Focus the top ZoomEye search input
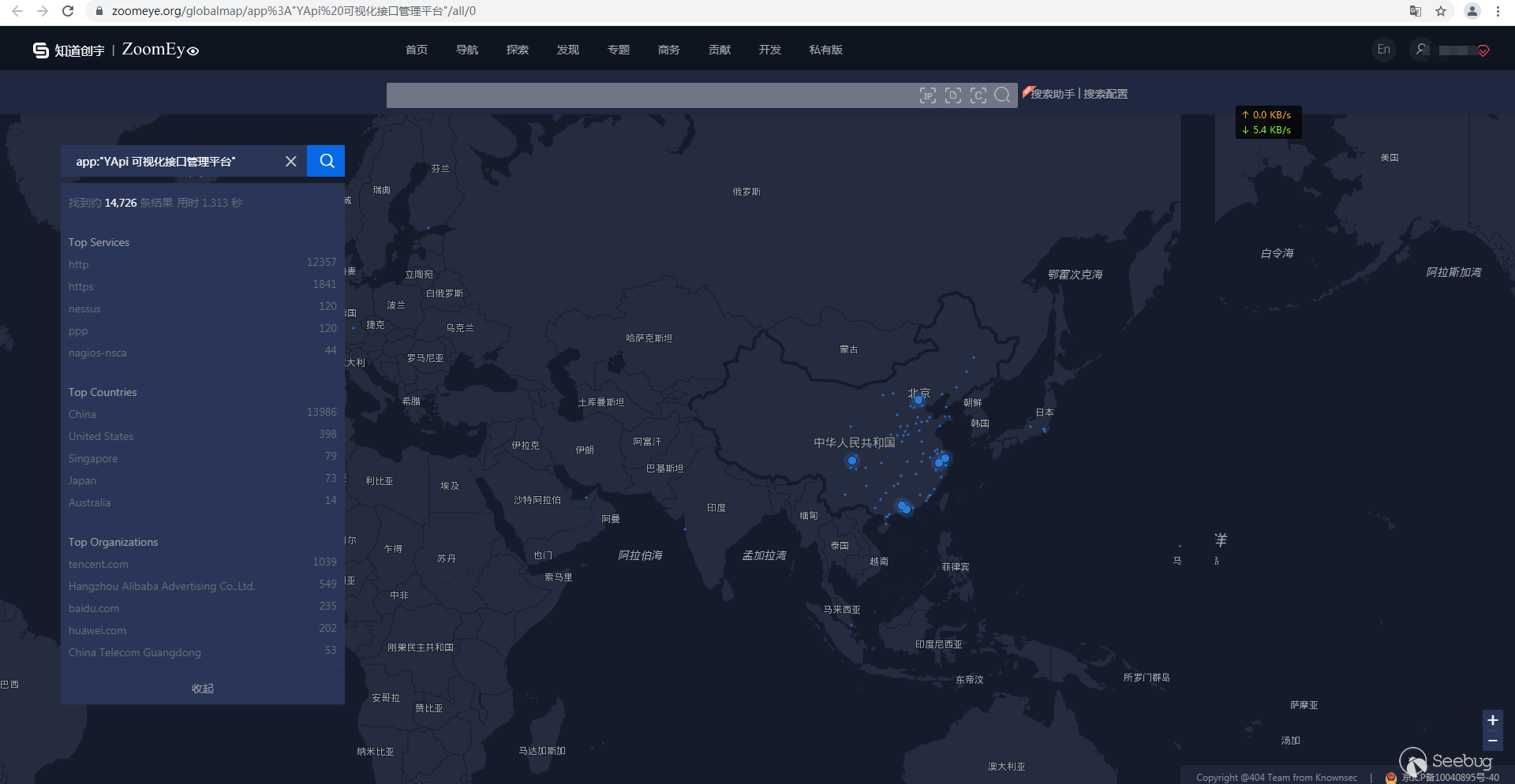 [650, 95]
